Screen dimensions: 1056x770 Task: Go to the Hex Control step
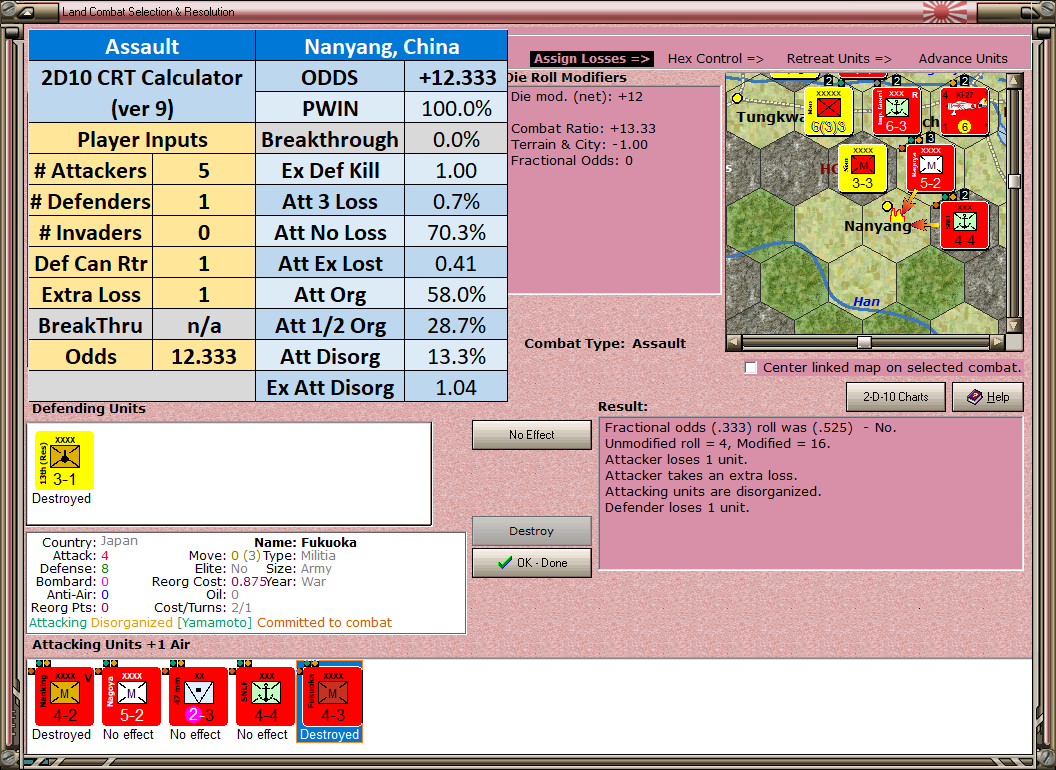715,59
